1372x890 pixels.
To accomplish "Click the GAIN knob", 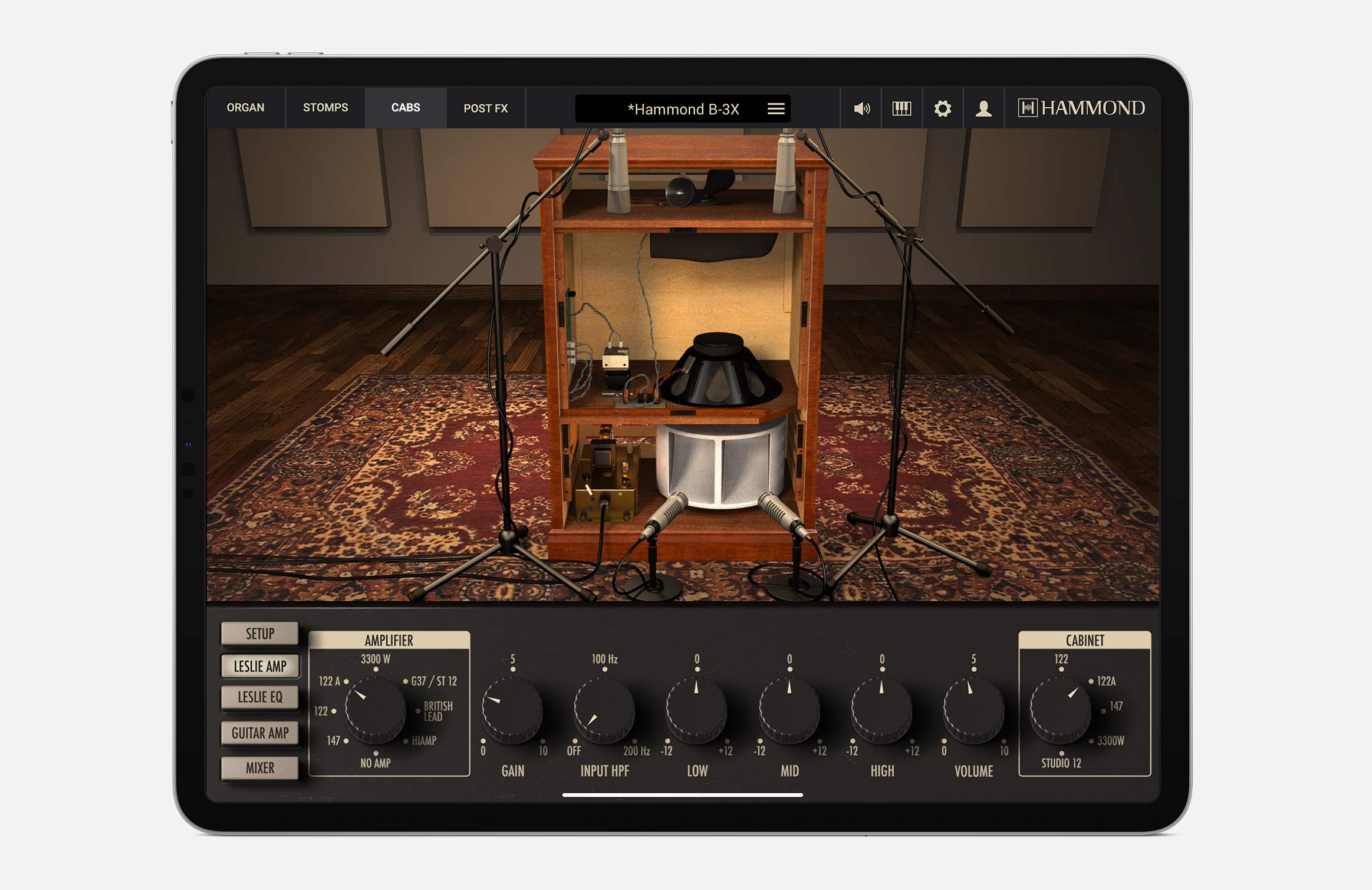I will coord(512,710).
